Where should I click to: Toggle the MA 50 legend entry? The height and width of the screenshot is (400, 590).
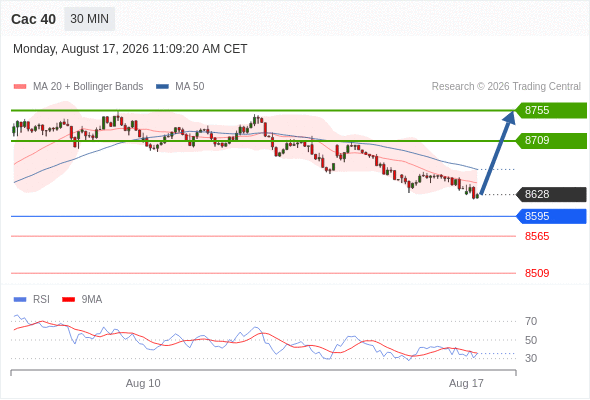click(x=180, y=87)
